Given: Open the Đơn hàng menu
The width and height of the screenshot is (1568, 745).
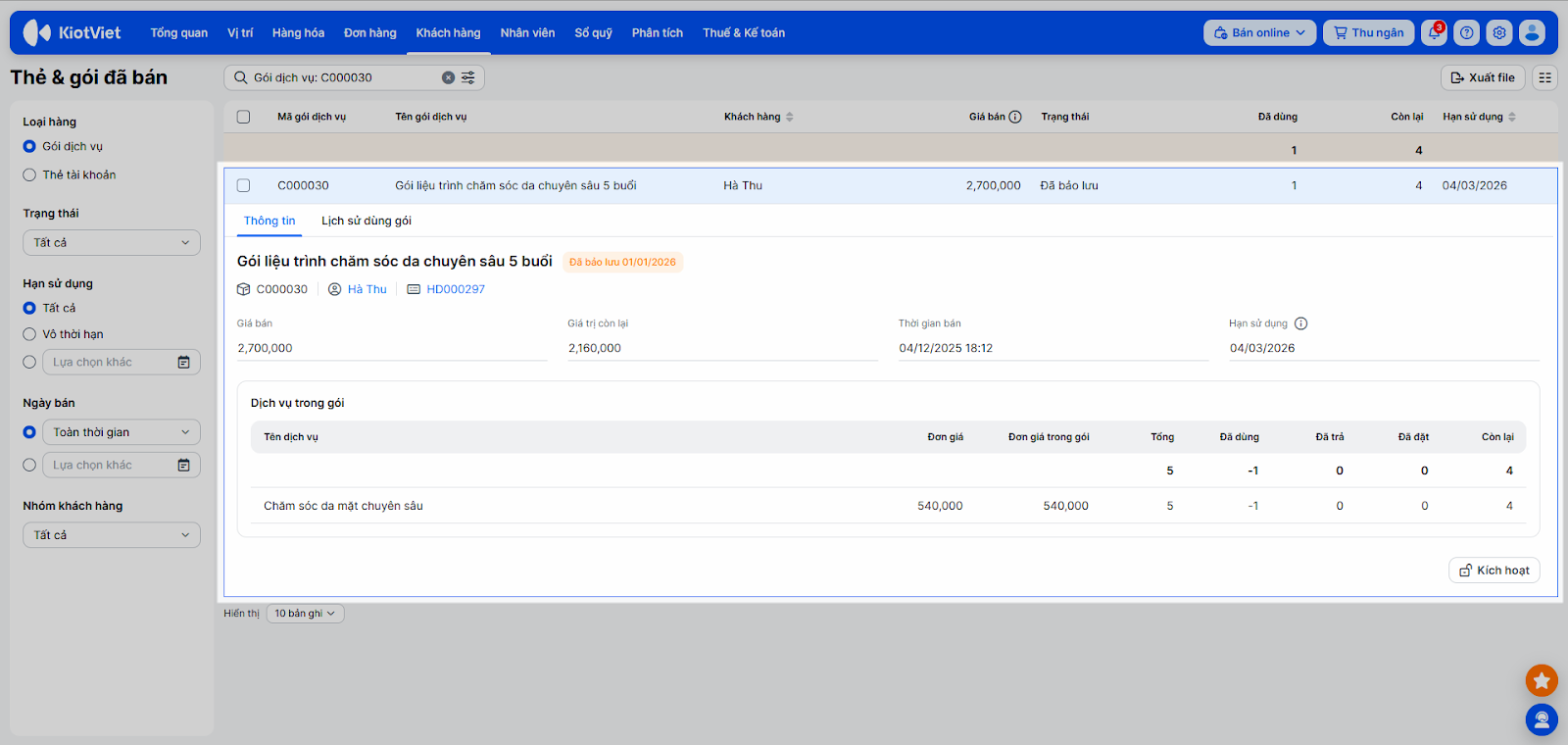Looking at the screenshot, I should click(370, 32).
